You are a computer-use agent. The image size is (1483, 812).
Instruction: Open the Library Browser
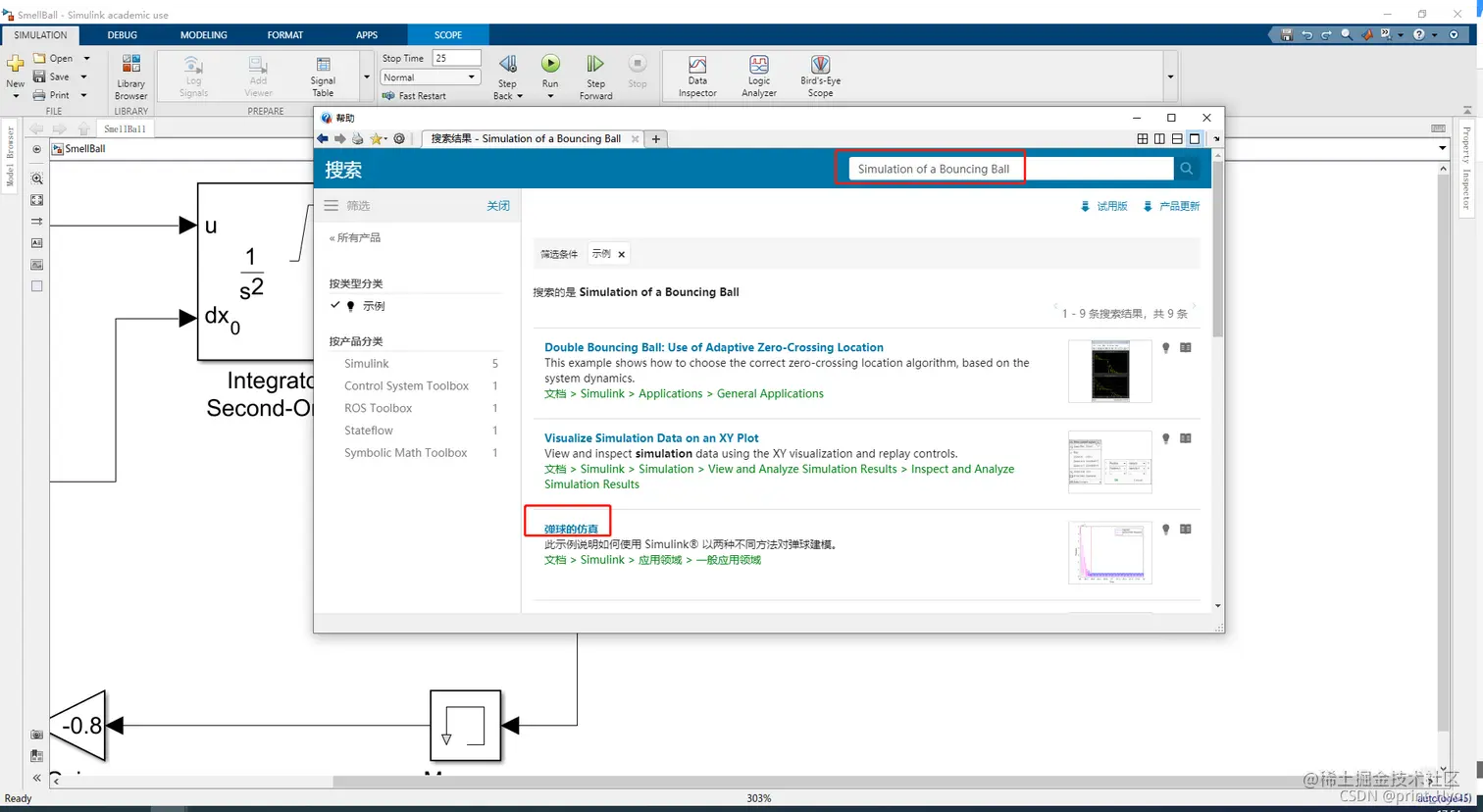(x=130, y=76)
